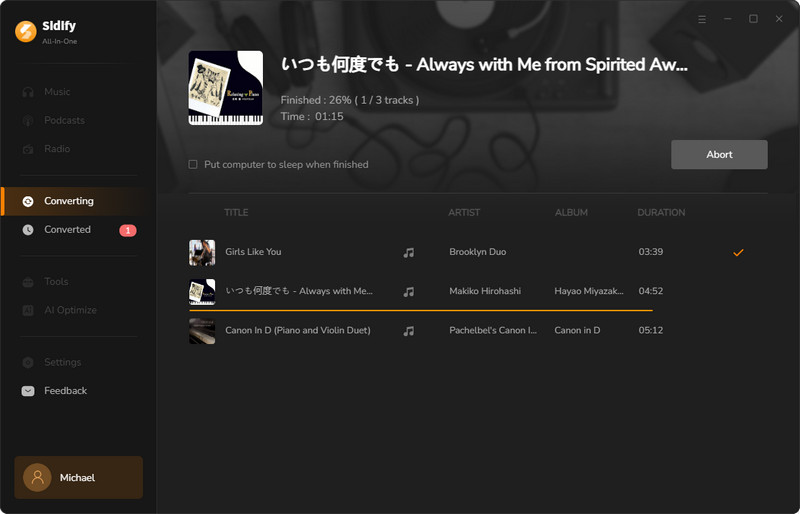Click the Converted clock icon
The width and height of the screenshot is (800, 514).
click(x=28, y=230)
